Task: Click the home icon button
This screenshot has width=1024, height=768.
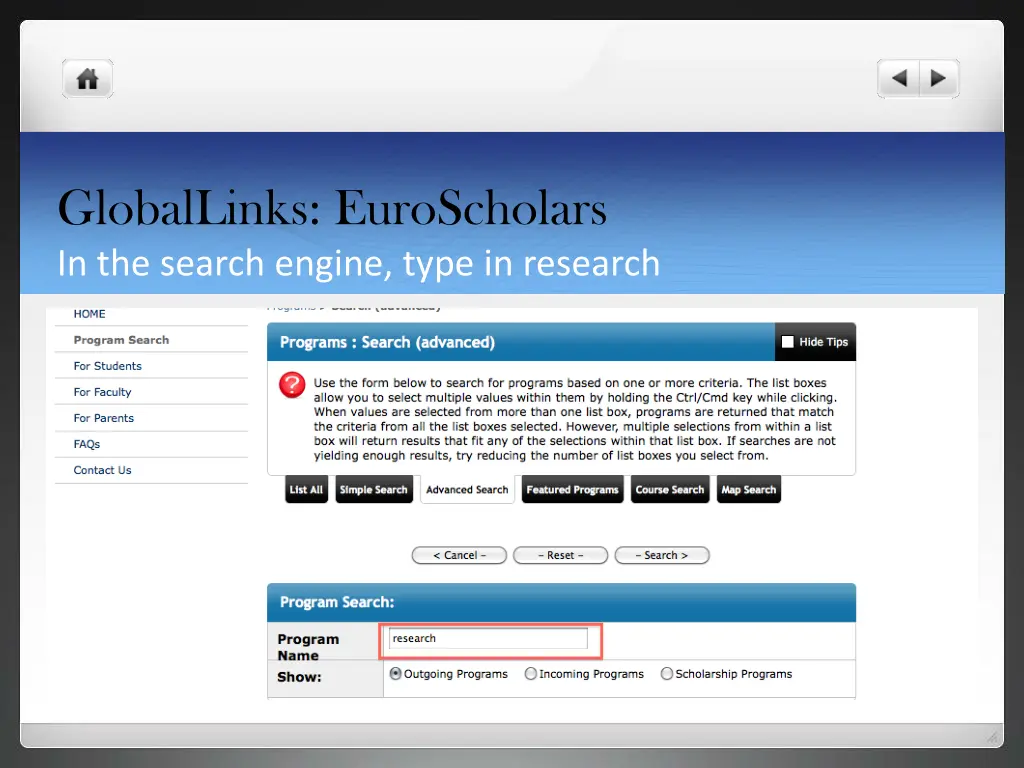Action: [x=88, y=79]
